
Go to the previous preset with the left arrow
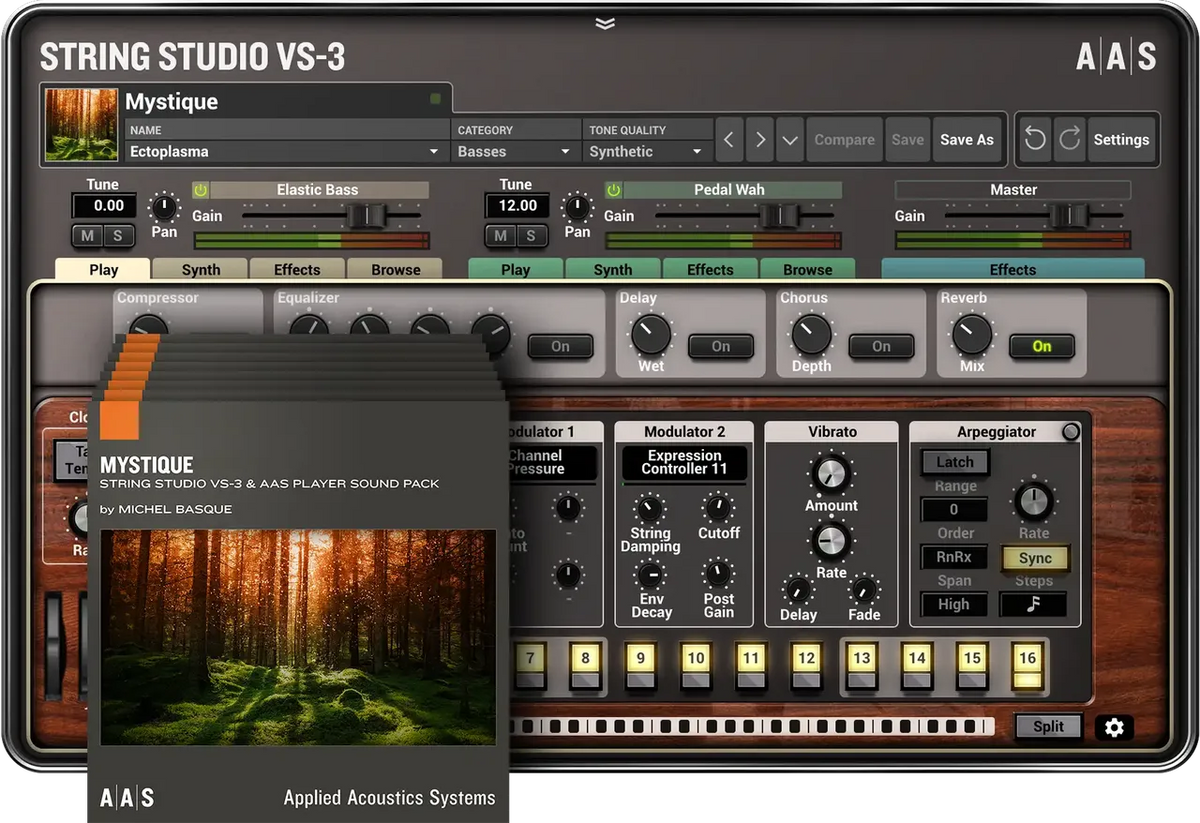tap(728, 140)
